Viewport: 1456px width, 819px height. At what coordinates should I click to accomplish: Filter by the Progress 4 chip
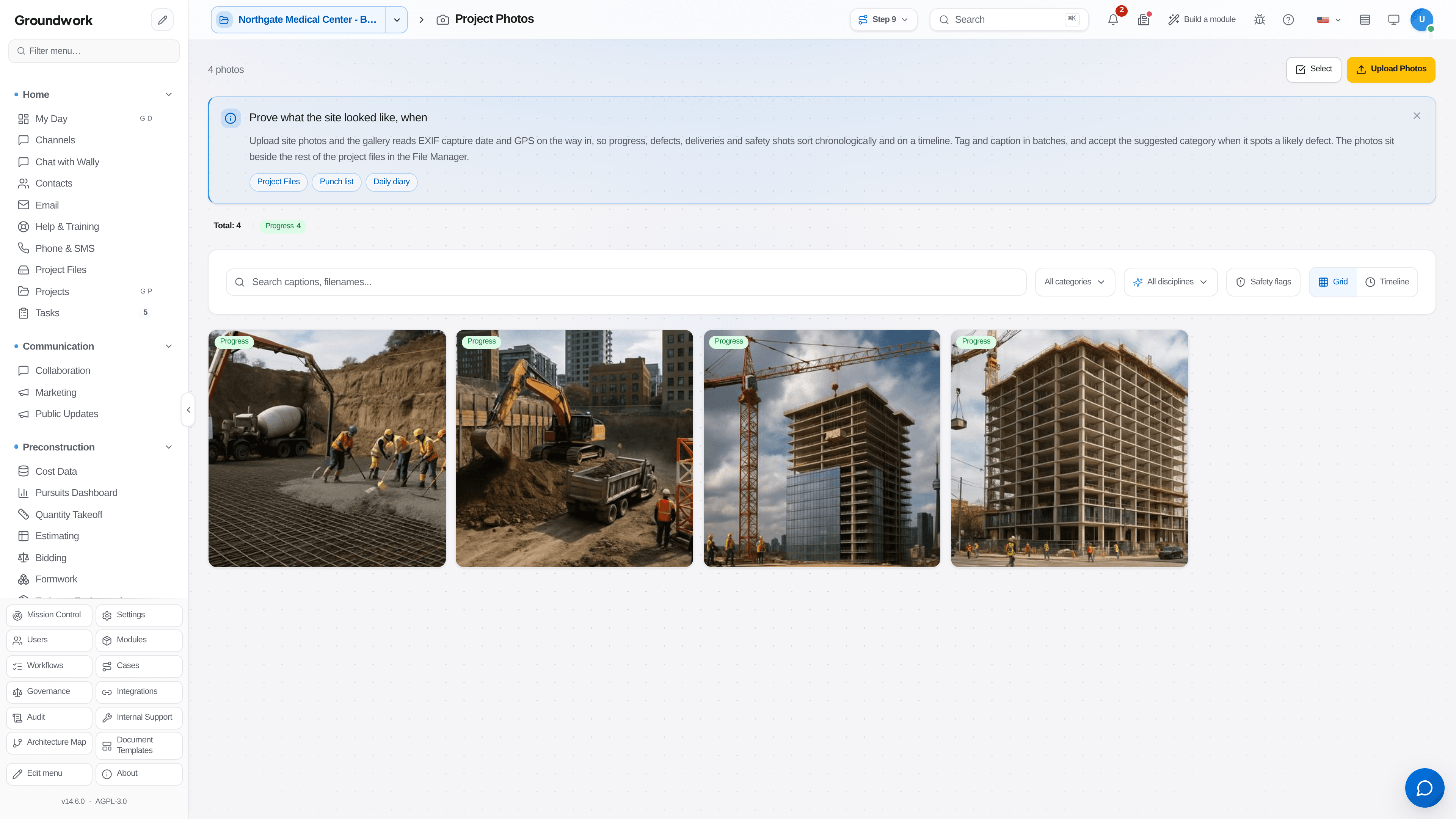(282, 226)
